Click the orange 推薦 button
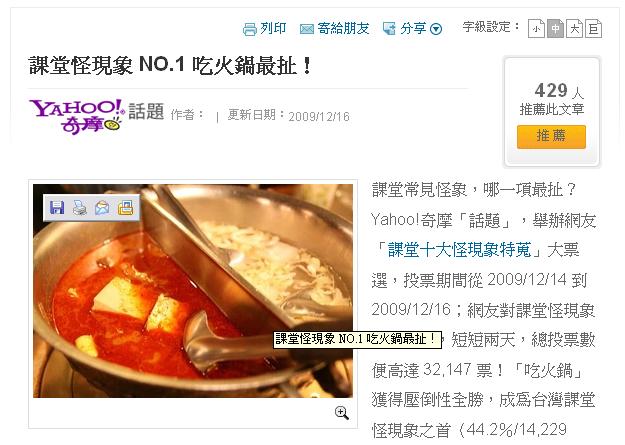The image size is (625, 445). point(551,136)
